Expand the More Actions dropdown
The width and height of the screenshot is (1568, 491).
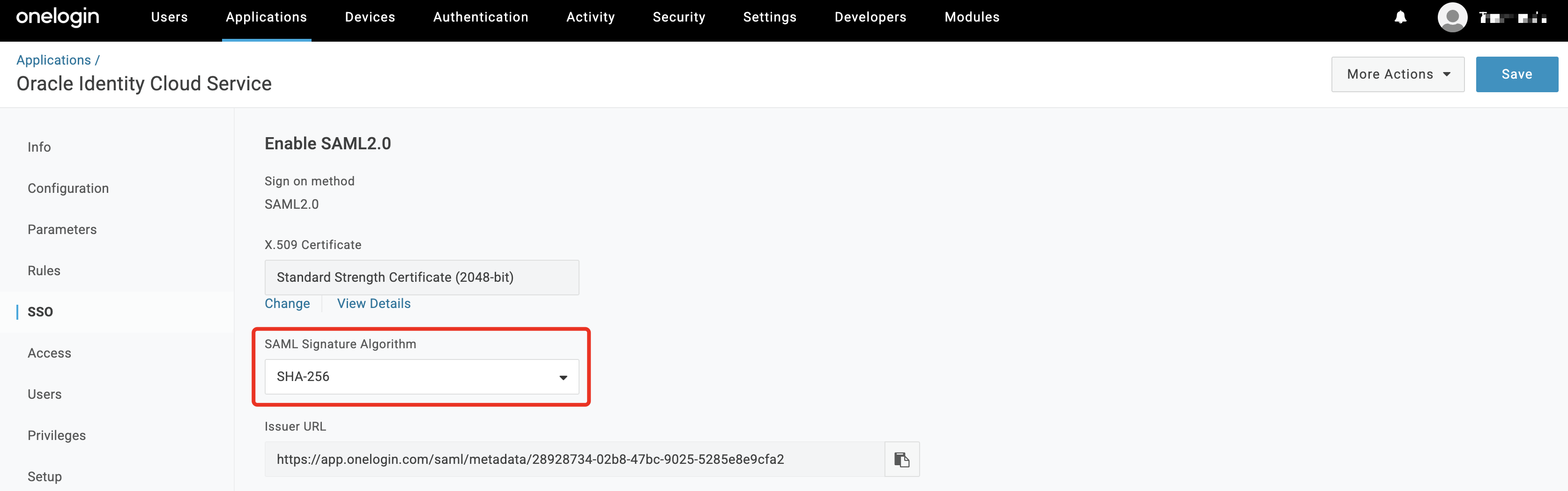point(1397,74)
